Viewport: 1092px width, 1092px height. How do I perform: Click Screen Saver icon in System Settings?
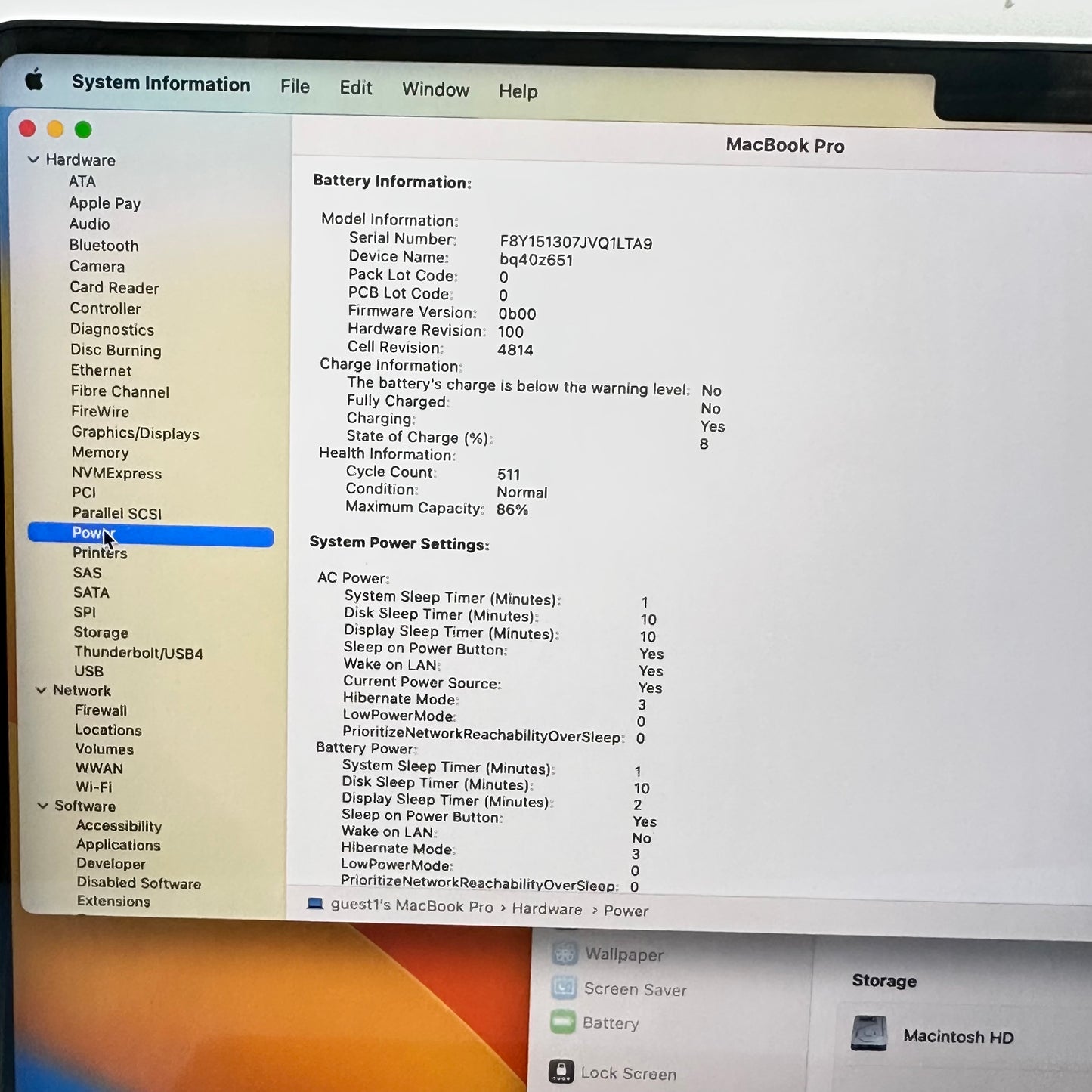(x=564, y=987)
